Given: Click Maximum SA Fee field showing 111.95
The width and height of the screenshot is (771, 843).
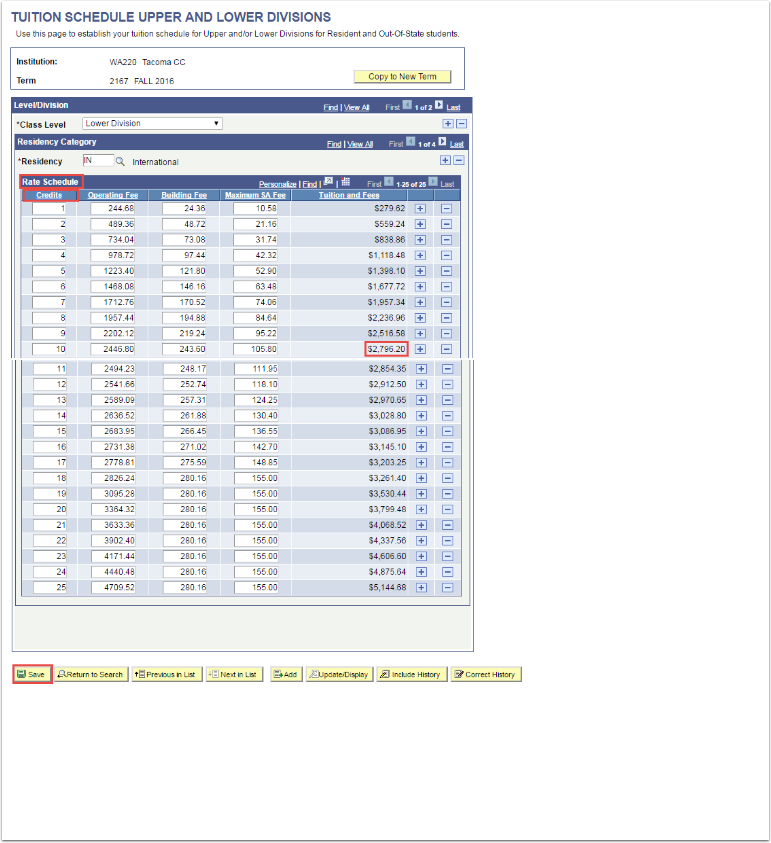Looking at the screenshot, I should click(x=256, y=369).
